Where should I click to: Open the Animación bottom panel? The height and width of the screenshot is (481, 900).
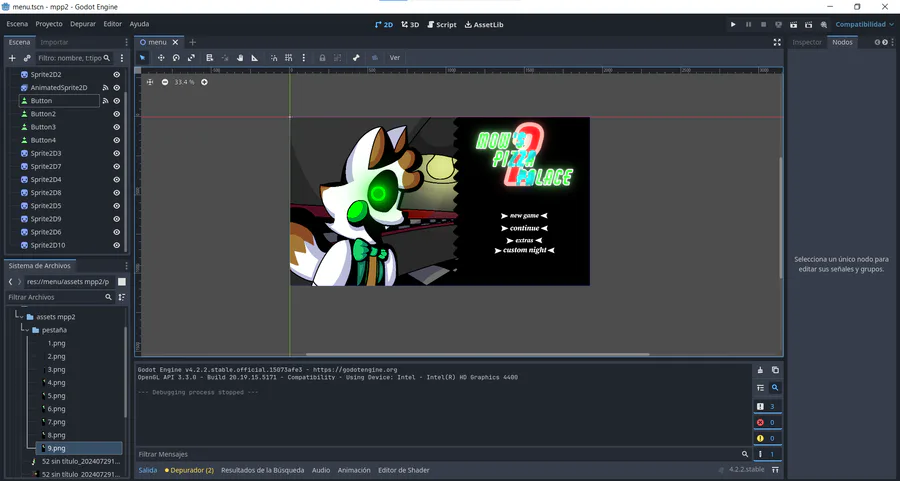(354, 470)
